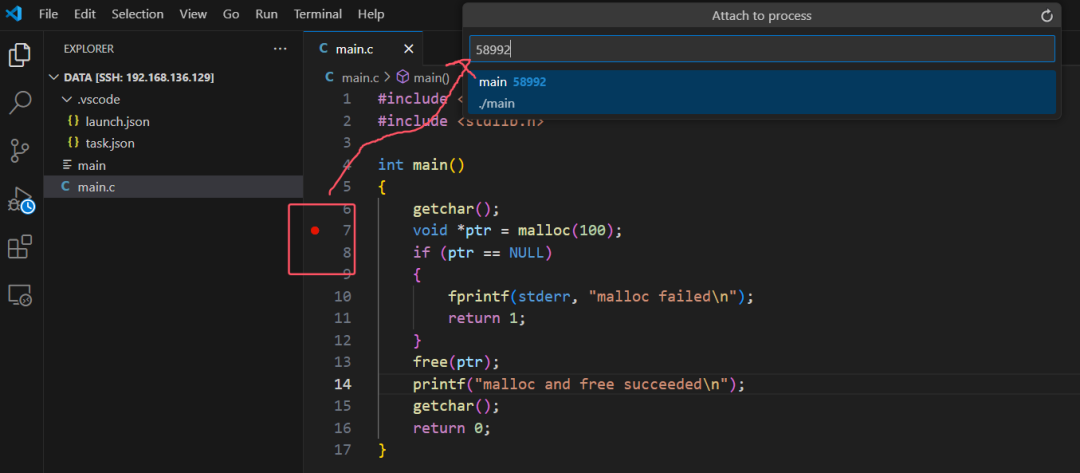Open the Source Control view
The width and height of the screenshot is (1080, 473).
tap(20, 150)
